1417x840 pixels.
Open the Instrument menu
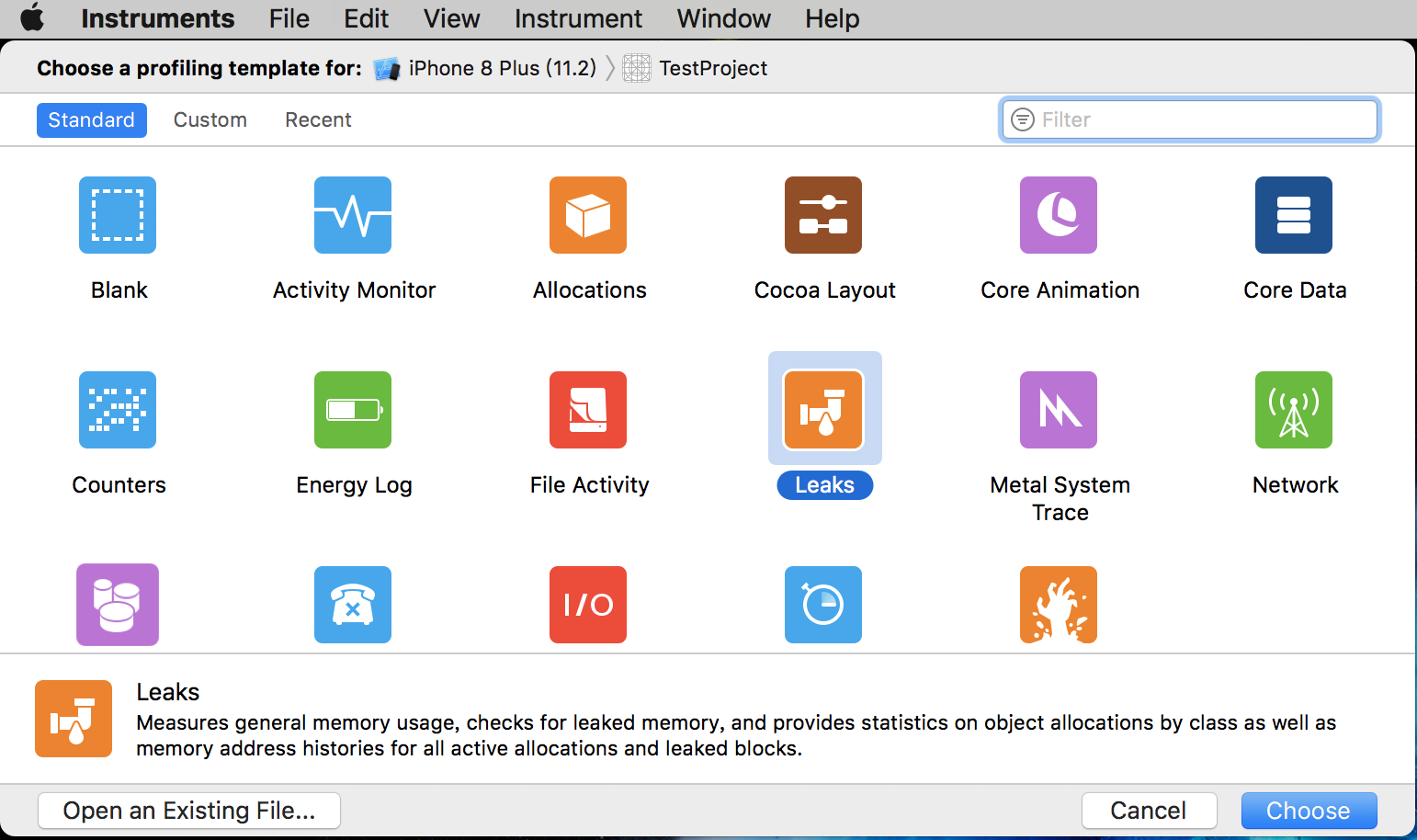[578, 18]
